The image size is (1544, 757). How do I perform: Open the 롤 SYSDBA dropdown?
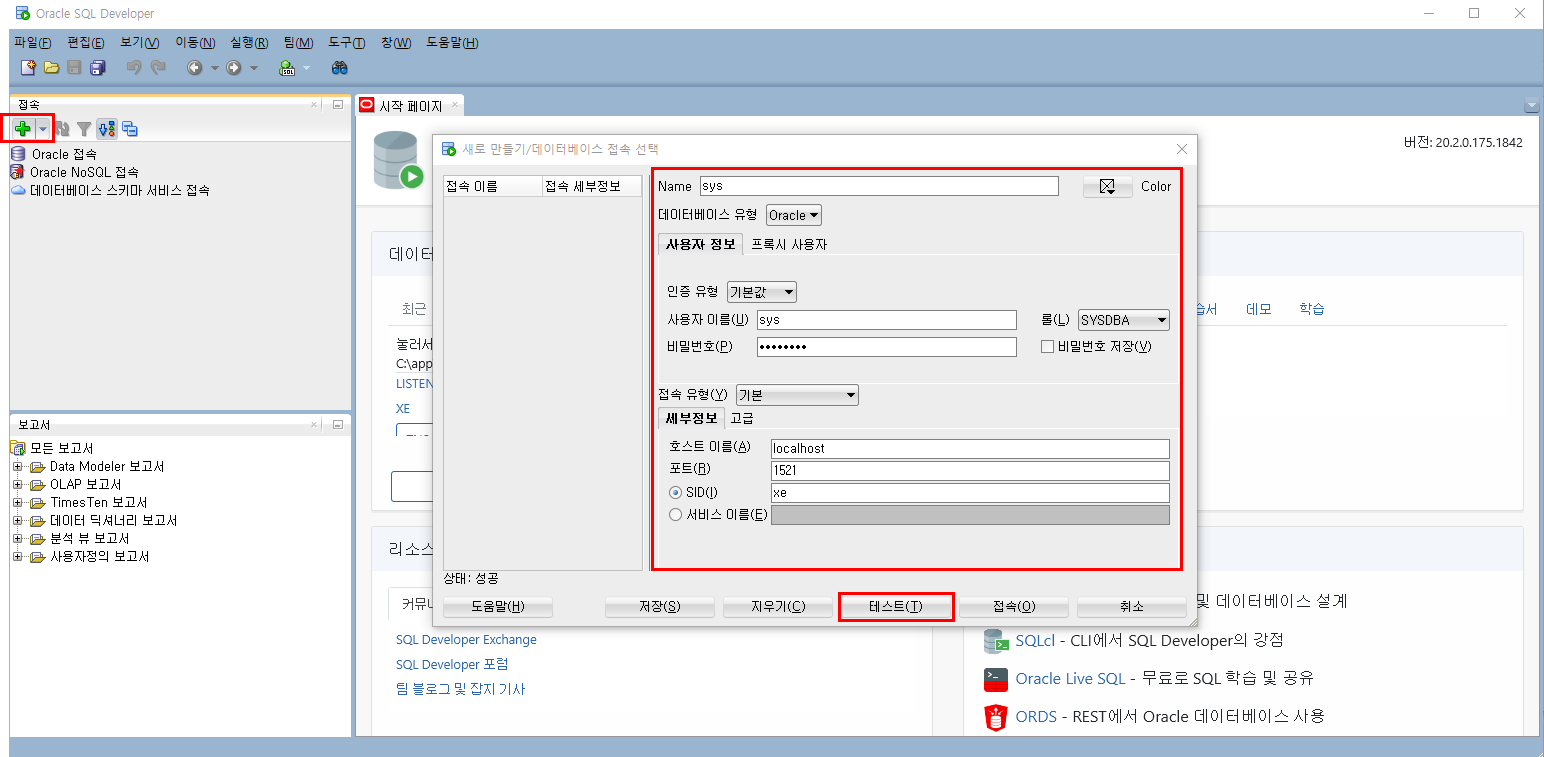click(x=1124, y=320)
